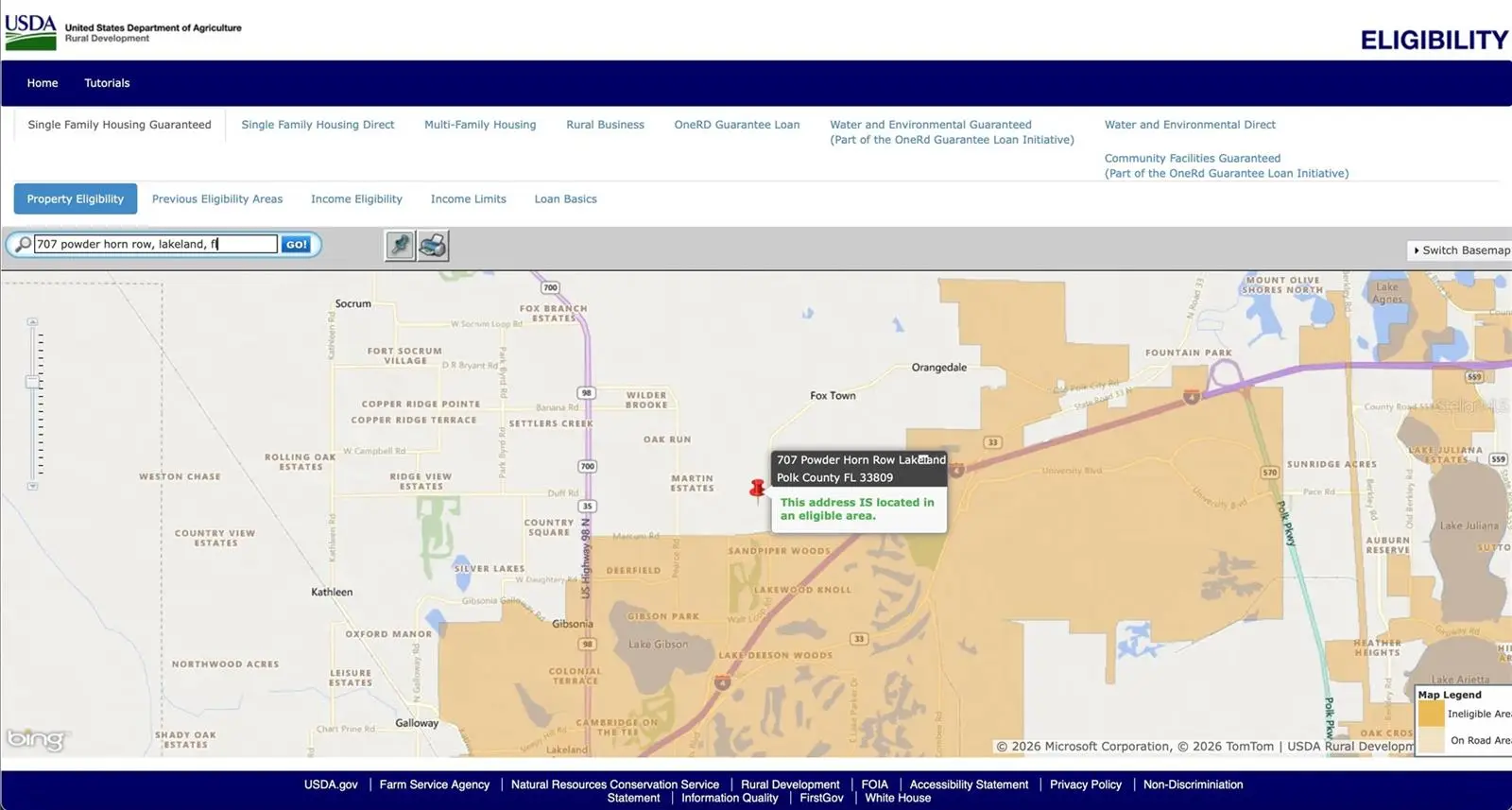Close the address info popup
This screenshot has width=1512, height=810.
[x=923, y=459]
